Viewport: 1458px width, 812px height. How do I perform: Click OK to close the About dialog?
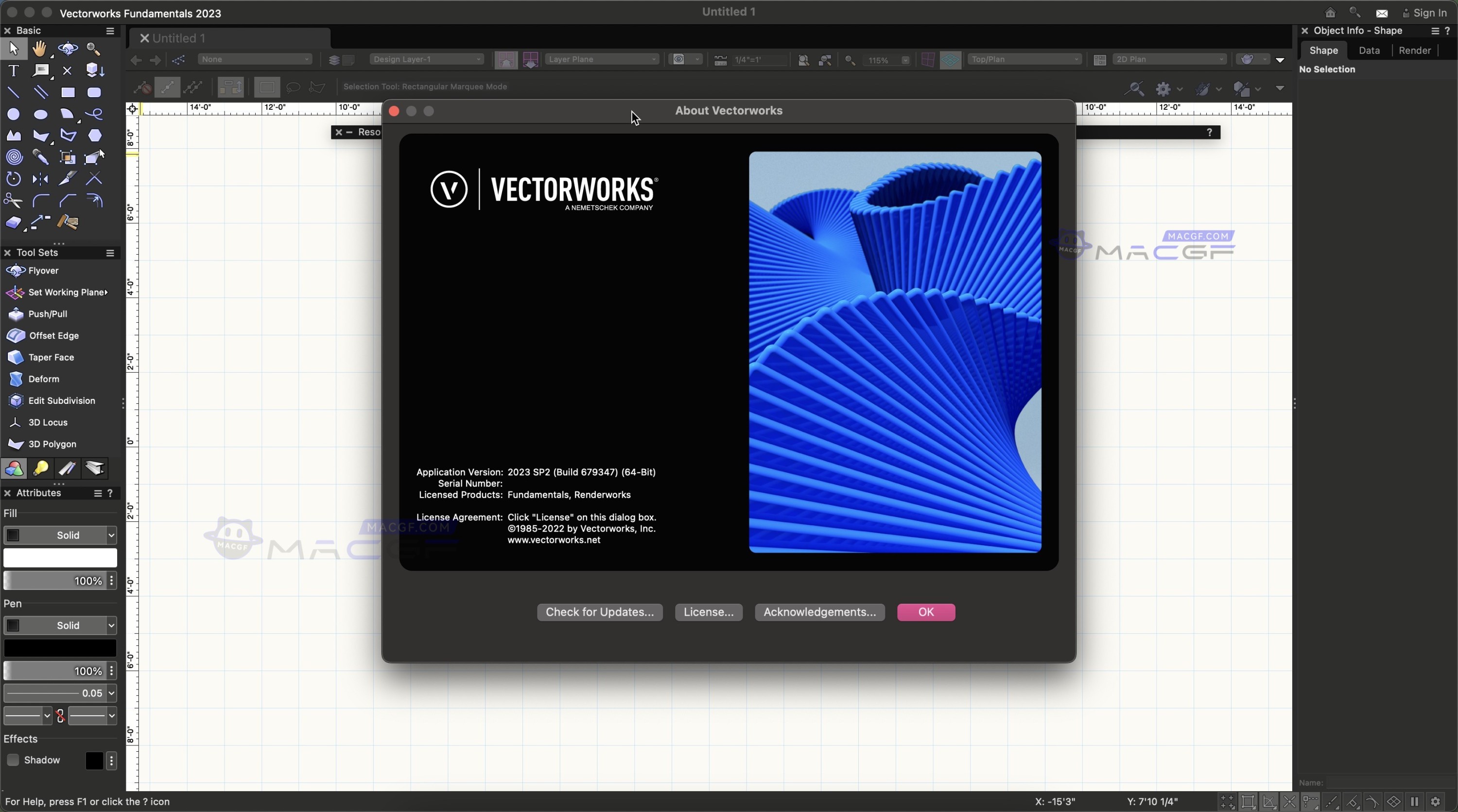[x=925, y=612]
